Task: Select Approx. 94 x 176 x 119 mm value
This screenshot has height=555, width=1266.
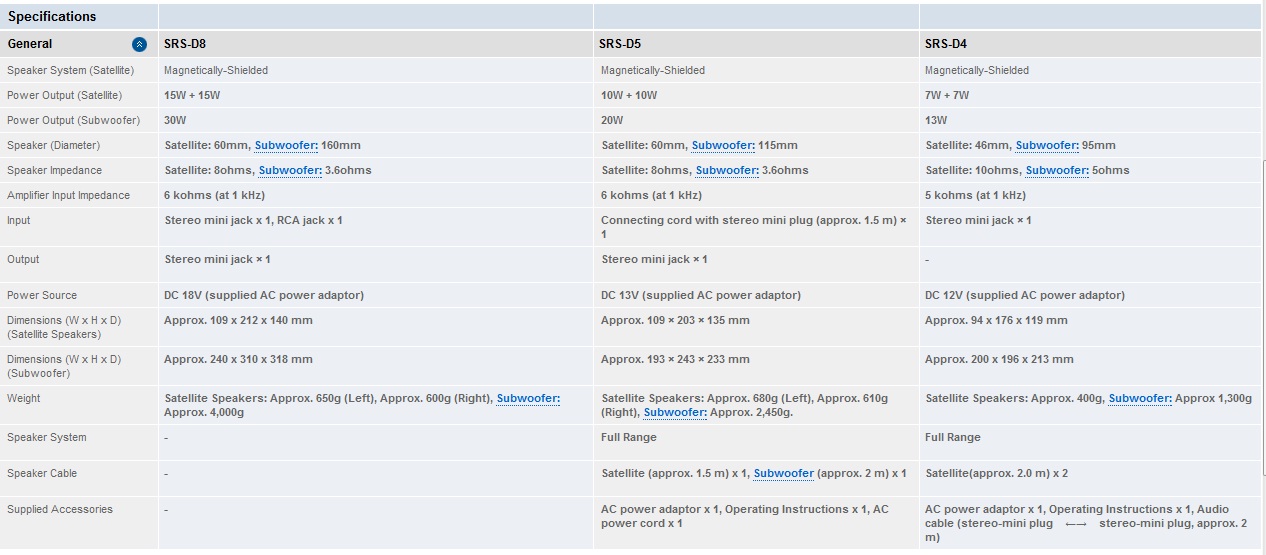Action: (x=996, y=320)
